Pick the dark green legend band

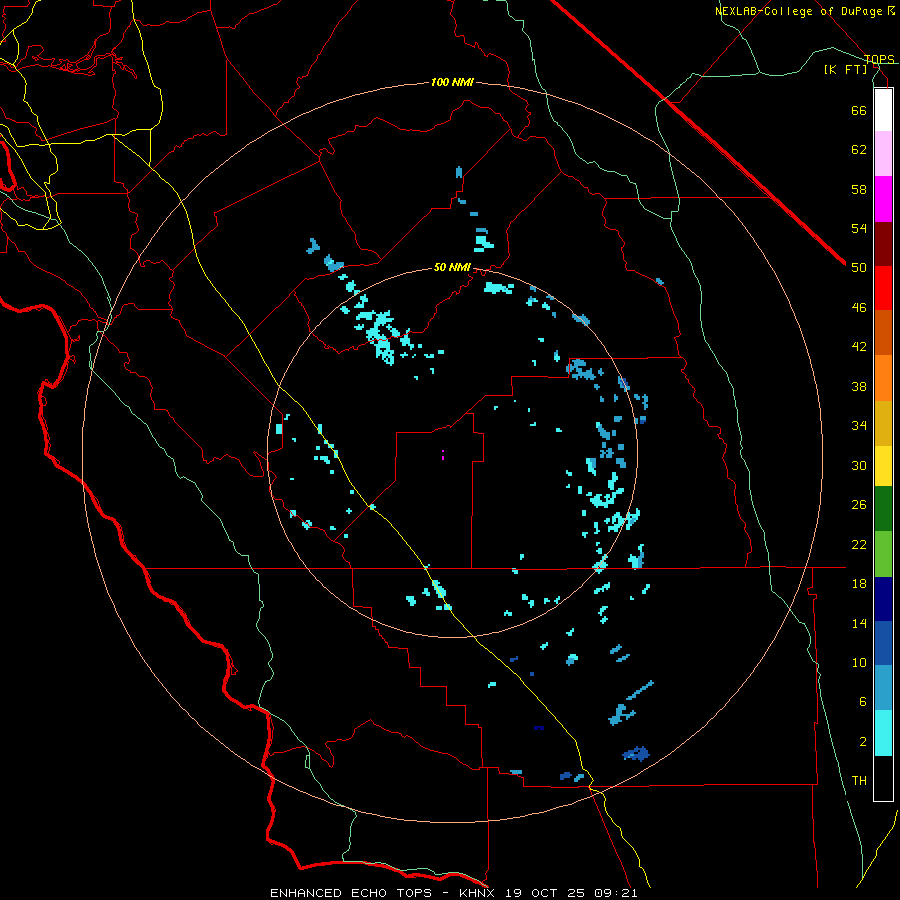(x=883, y=509)
